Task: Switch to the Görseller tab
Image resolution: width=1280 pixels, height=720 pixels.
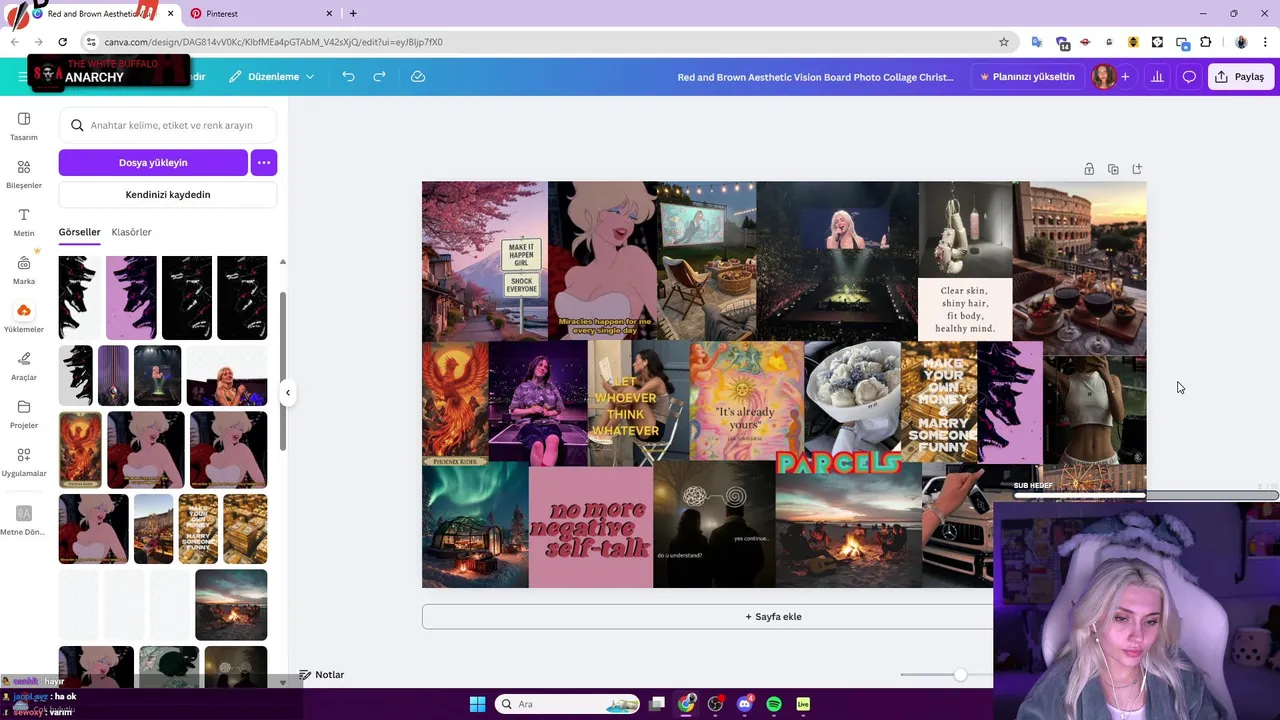Action: [x=79, y=232]
